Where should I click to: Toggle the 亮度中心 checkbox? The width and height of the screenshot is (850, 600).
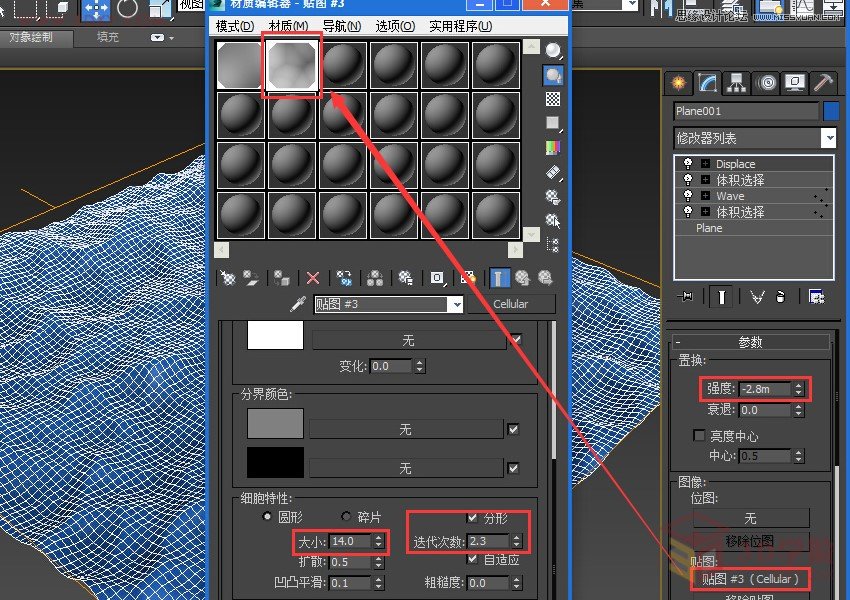[x=699, y=435]
